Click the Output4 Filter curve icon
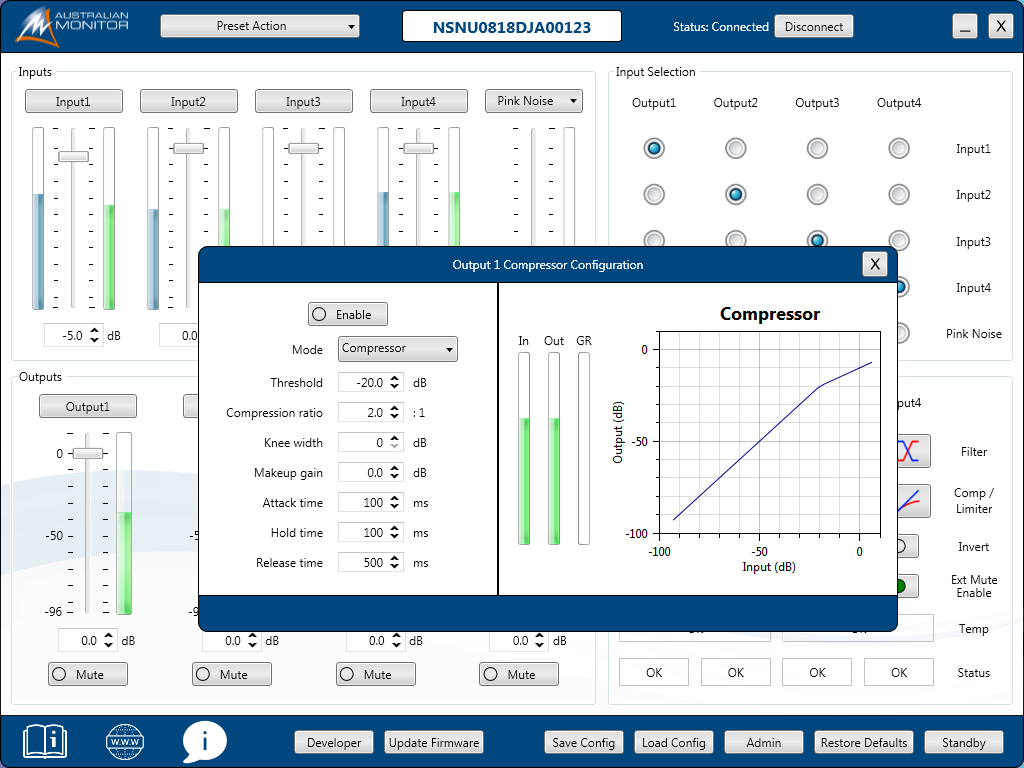1024x768 pixels. [912, 451]
